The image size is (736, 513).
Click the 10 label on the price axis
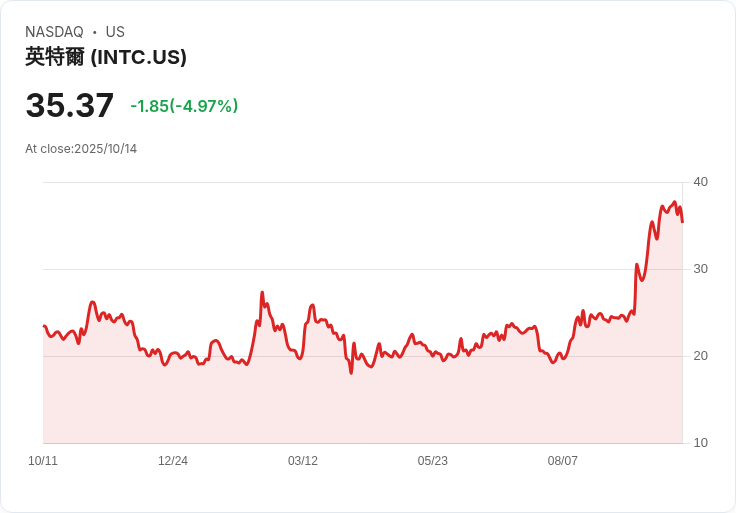[x=700, y=443]
